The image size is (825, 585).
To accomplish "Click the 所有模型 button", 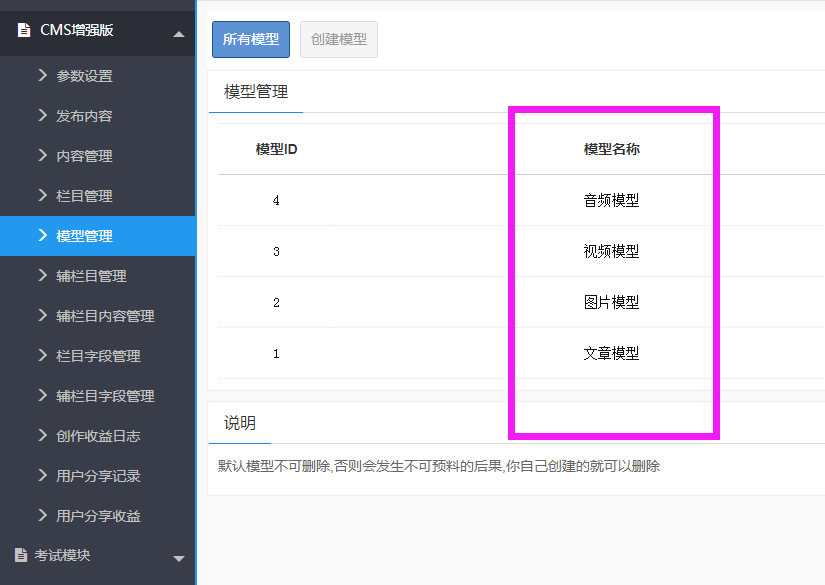I will 250,40.
